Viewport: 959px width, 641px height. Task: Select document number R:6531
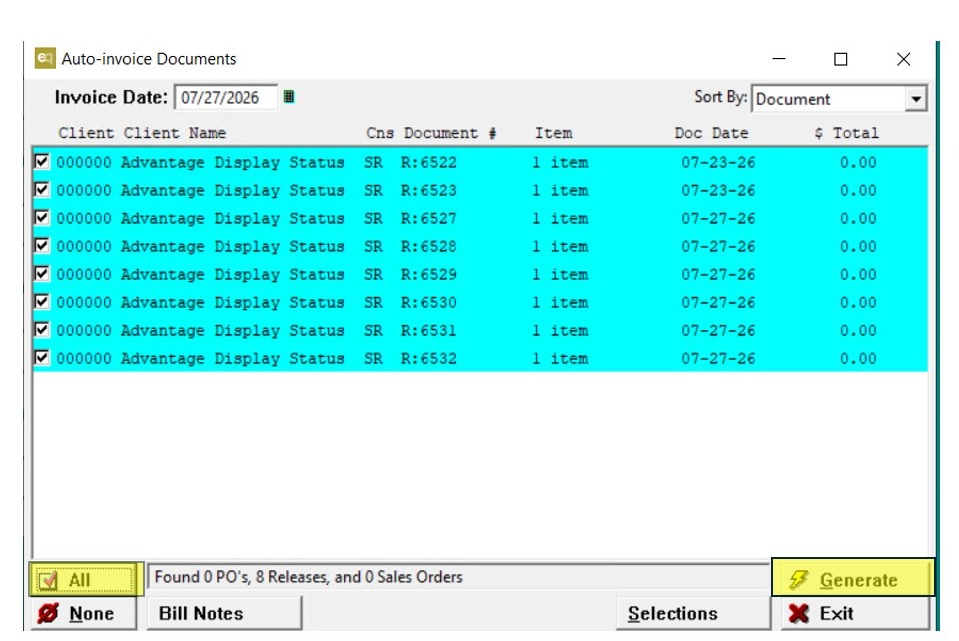(x=429, y=330)
